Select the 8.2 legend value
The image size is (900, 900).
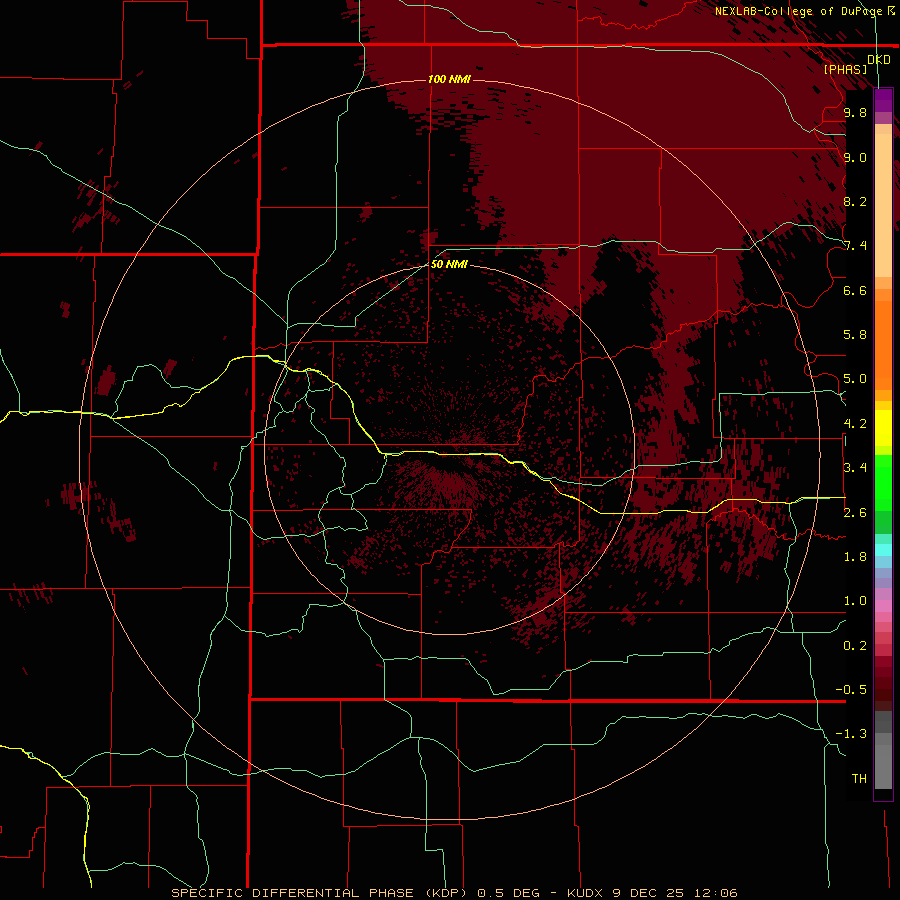coord(855,201)
